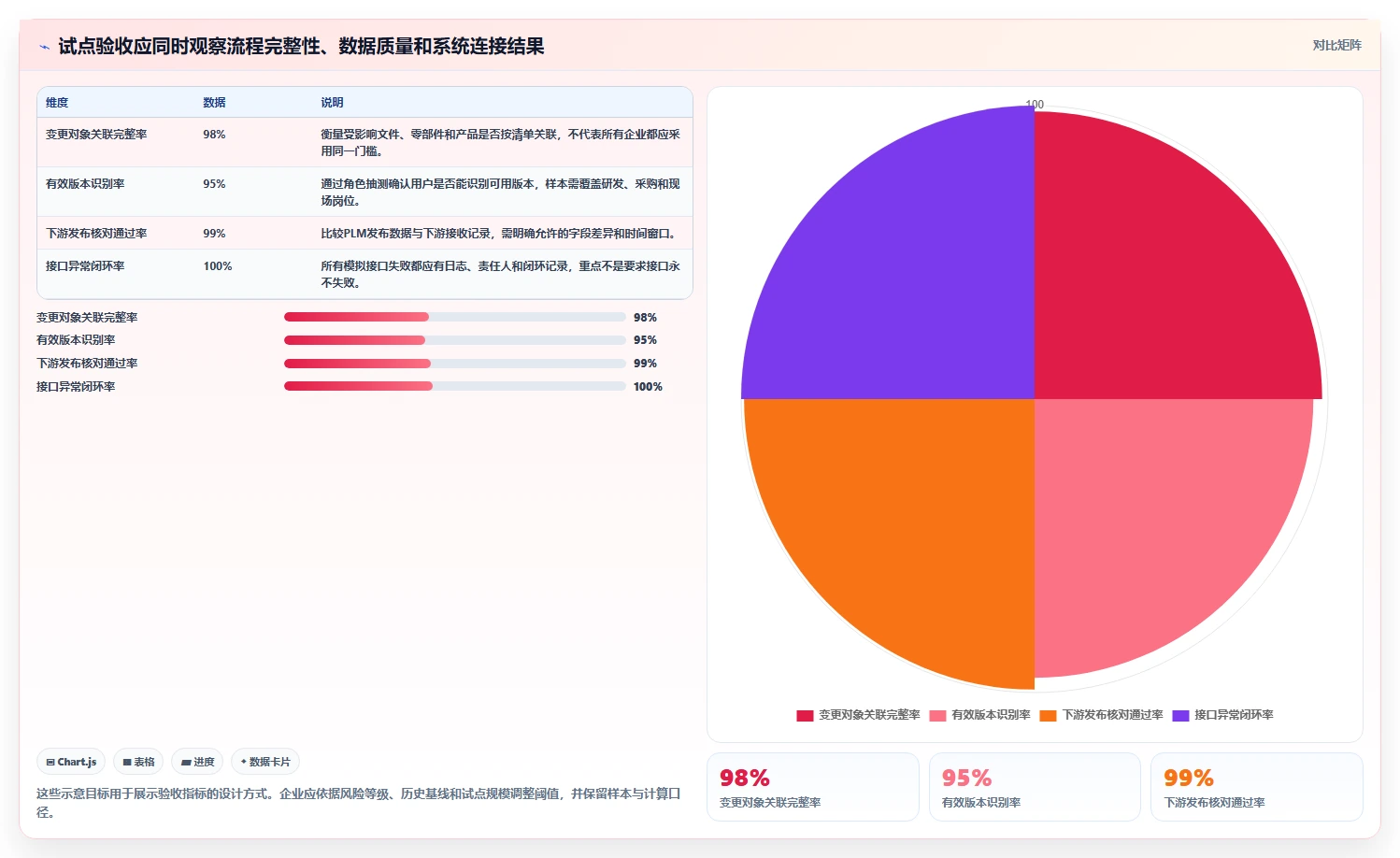Click the 数据 column header

[x=214, y=103]
